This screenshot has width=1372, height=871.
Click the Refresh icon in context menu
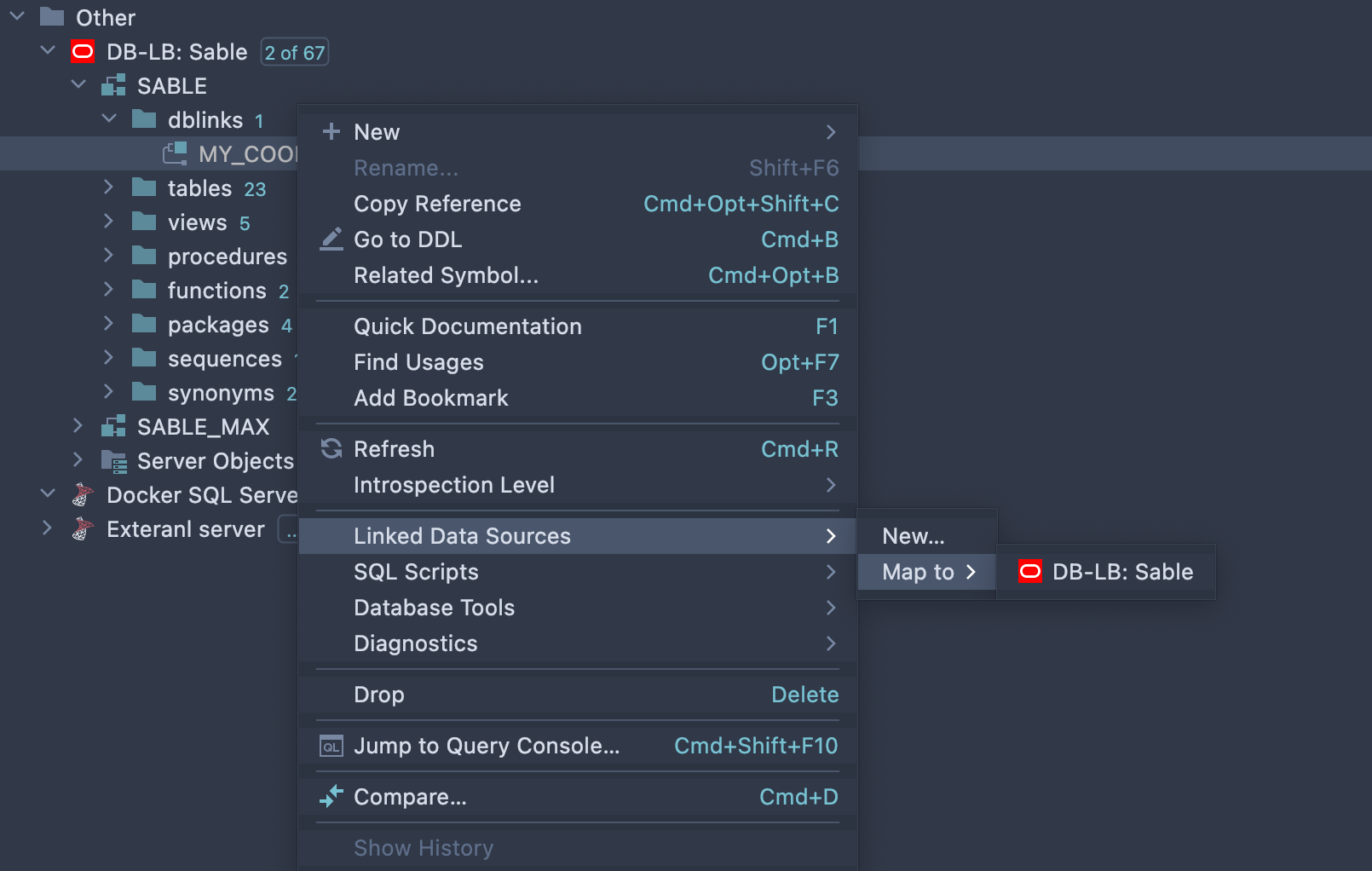click(x=331, y=449)
